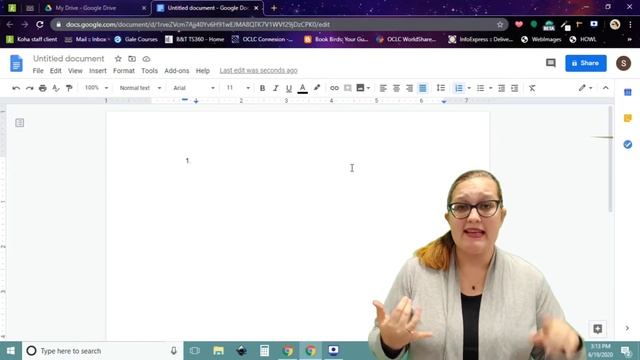Open File Explorer from taskbar
Screen dimensions: 640x360
coord(218,351)
